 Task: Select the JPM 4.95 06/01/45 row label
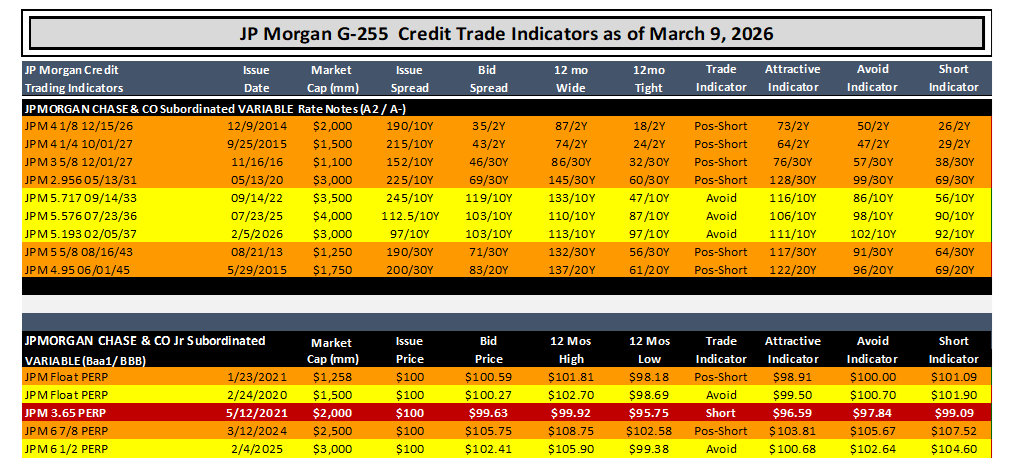[77, 269]
